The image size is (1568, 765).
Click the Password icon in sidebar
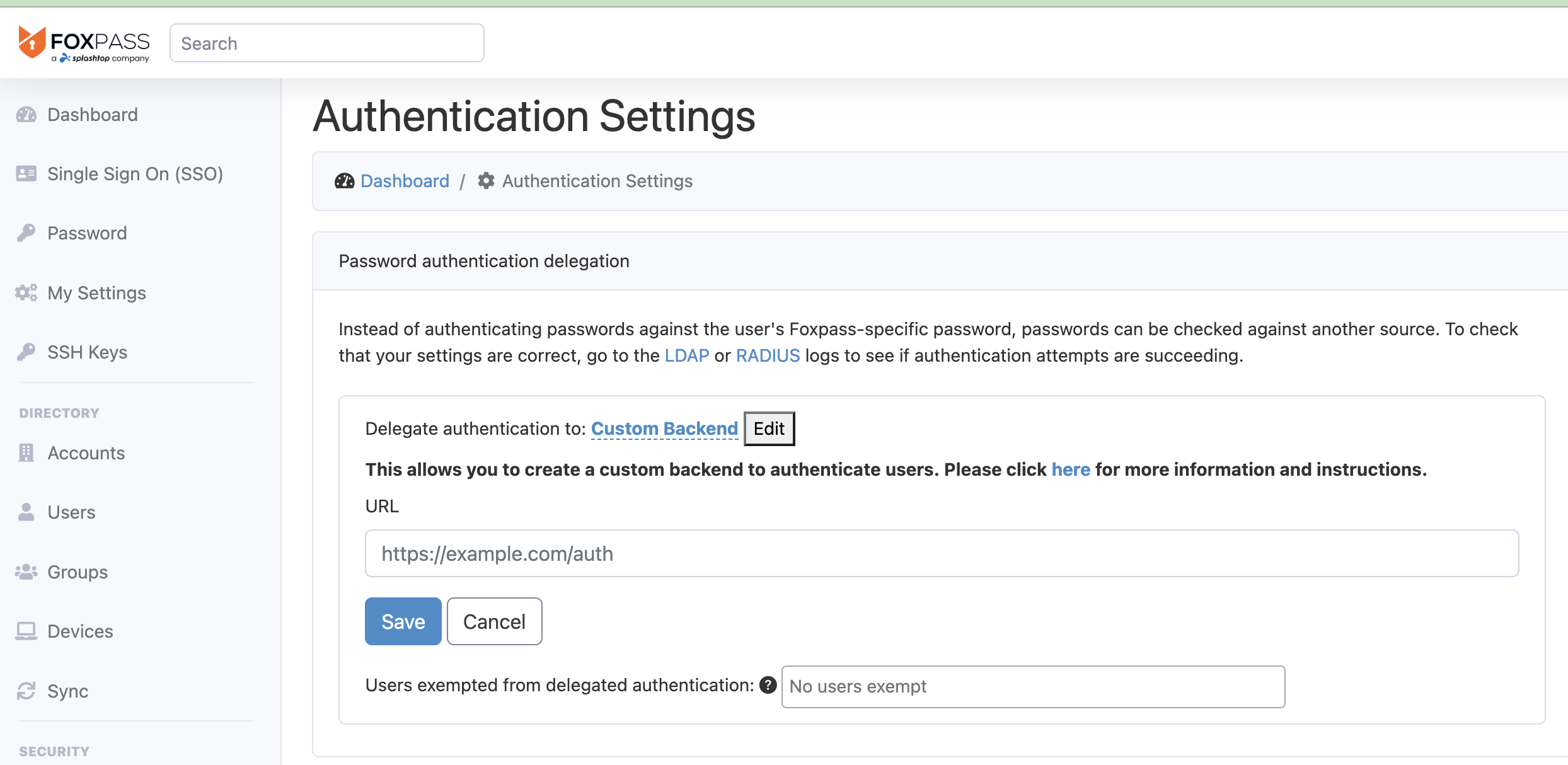pos(27,232)
